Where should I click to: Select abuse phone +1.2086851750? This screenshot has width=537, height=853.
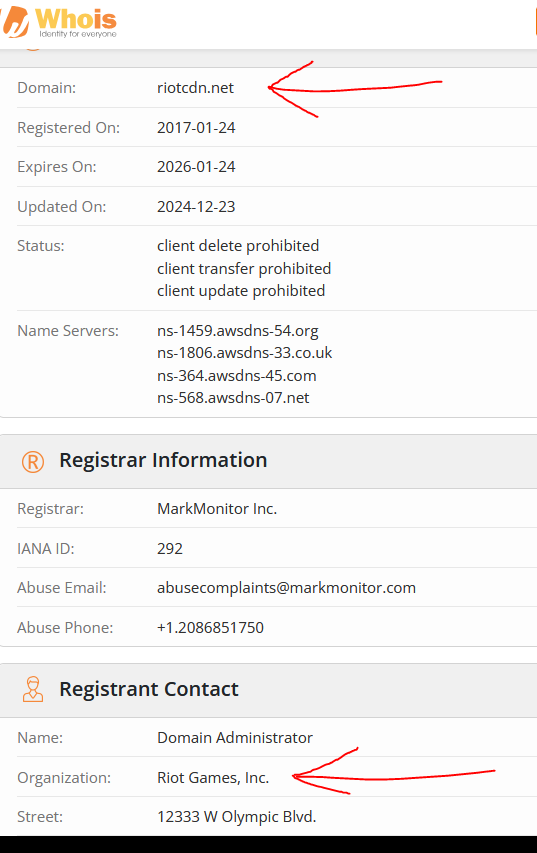[210, 627]
